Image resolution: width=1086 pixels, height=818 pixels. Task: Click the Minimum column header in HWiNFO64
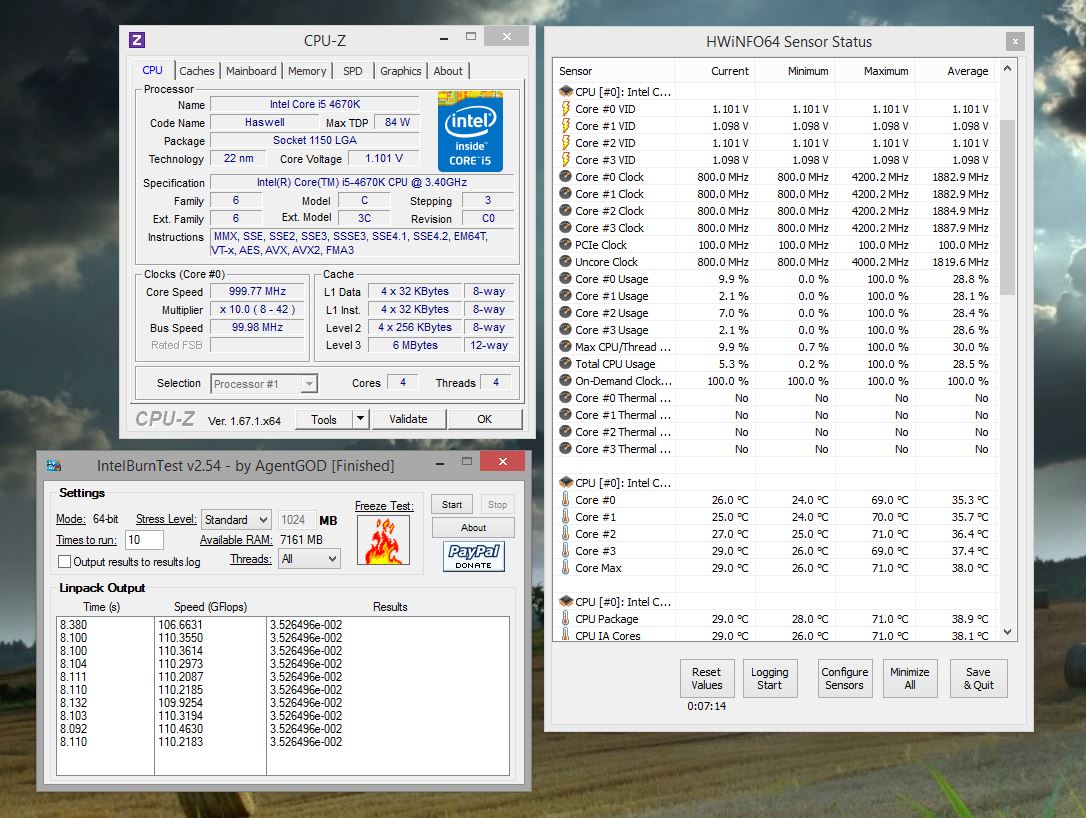pyautogui.click(x=795, y=71)
